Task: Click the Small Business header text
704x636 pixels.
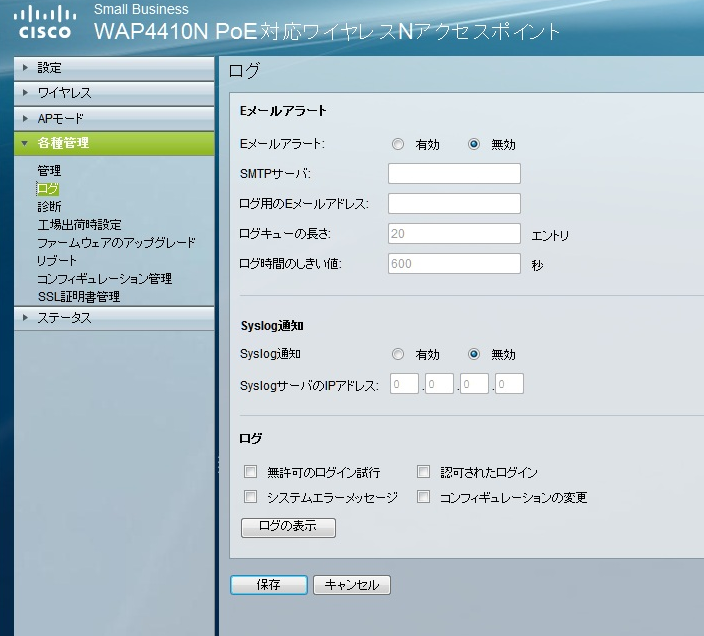Action: 141,9
